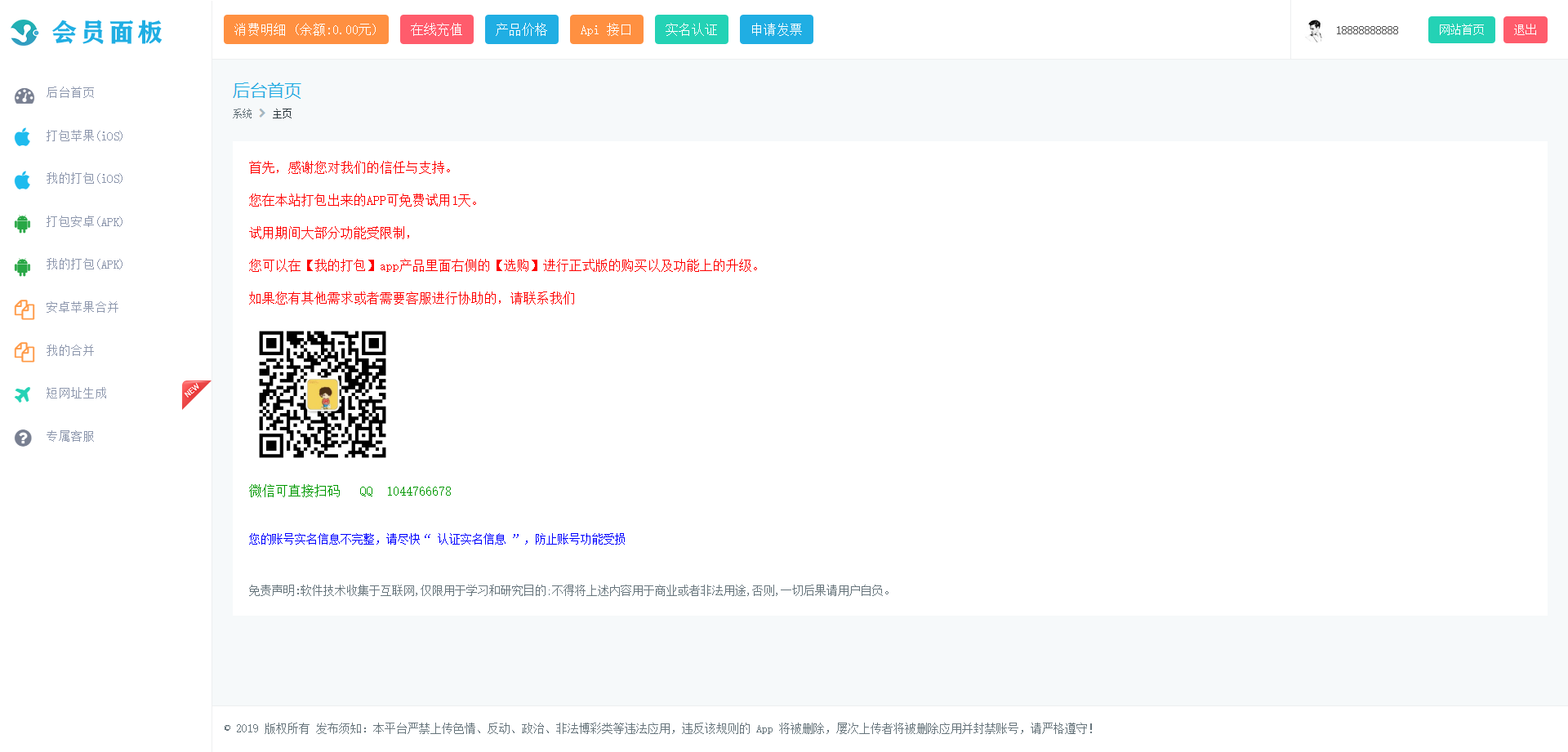Select the 安卓苹果合并 merge icon

coord(23,308)
